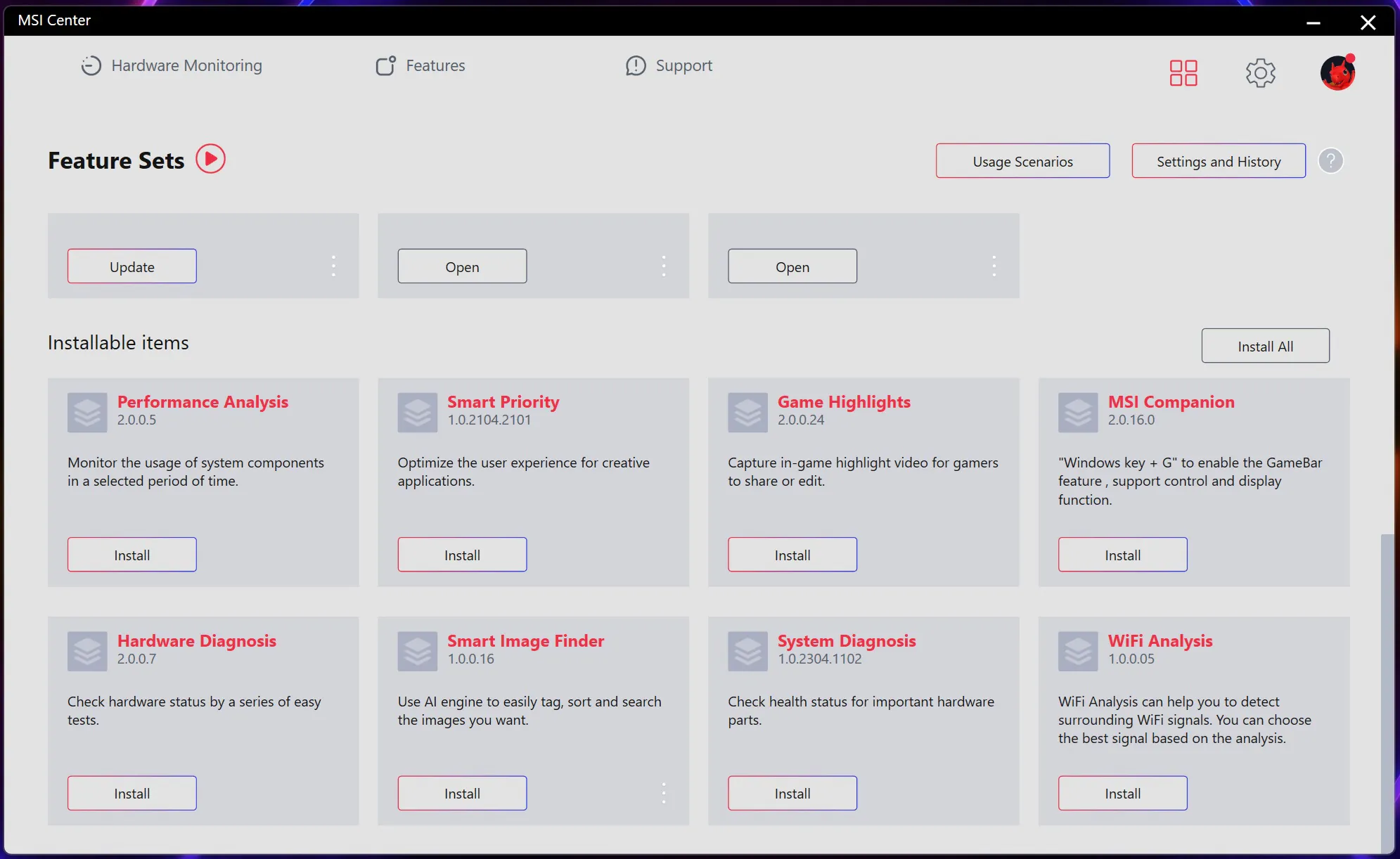Click the Smart Priority title
1400x859 pixels.
pos(503,402)
